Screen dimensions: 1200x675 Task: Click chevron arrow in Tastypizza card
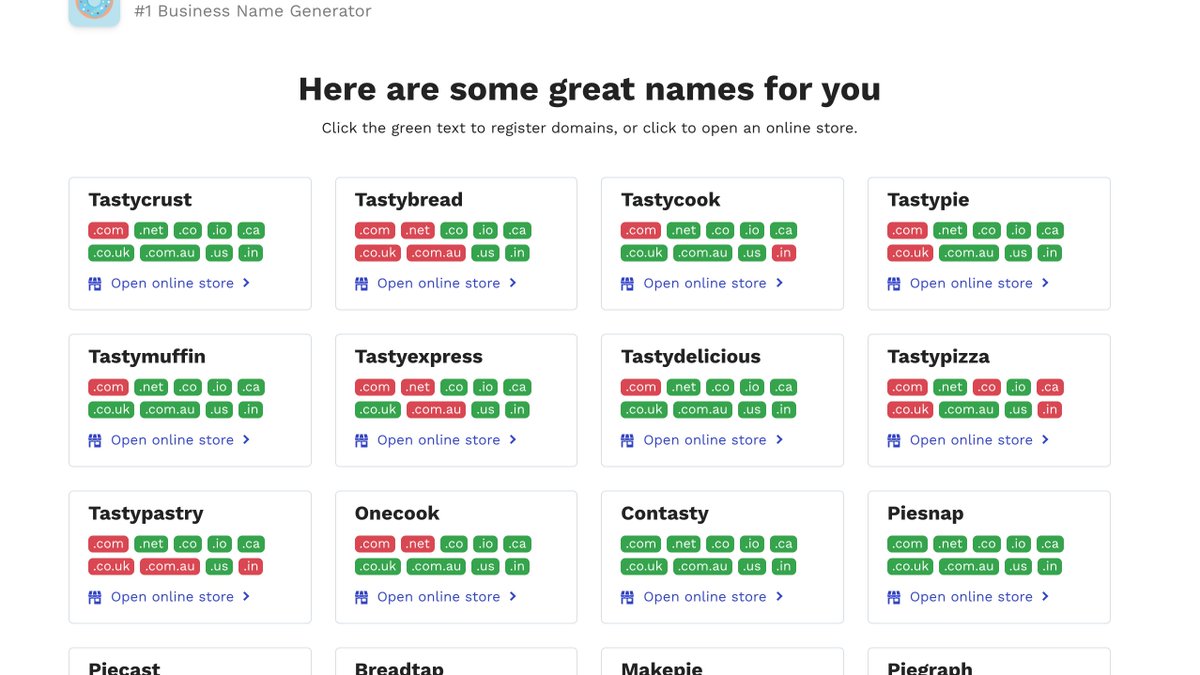[1045, 439]
